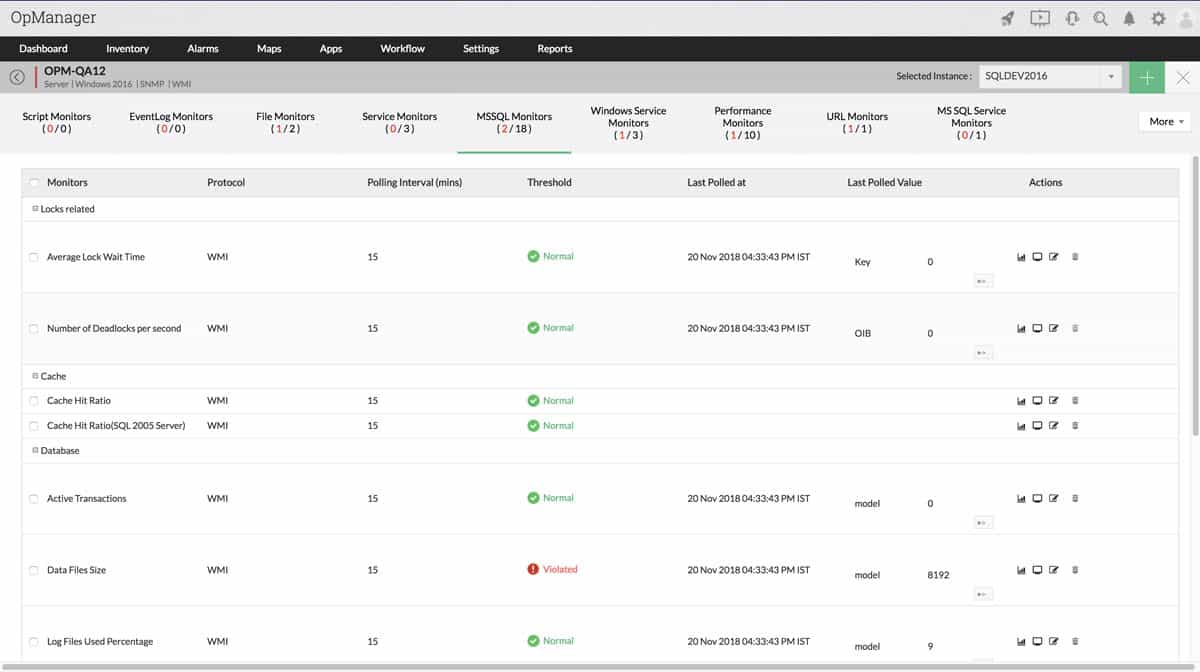Open the Selected Instance SQLDEV2016 dropdown
The image size is (1200, 672).
1050,76
